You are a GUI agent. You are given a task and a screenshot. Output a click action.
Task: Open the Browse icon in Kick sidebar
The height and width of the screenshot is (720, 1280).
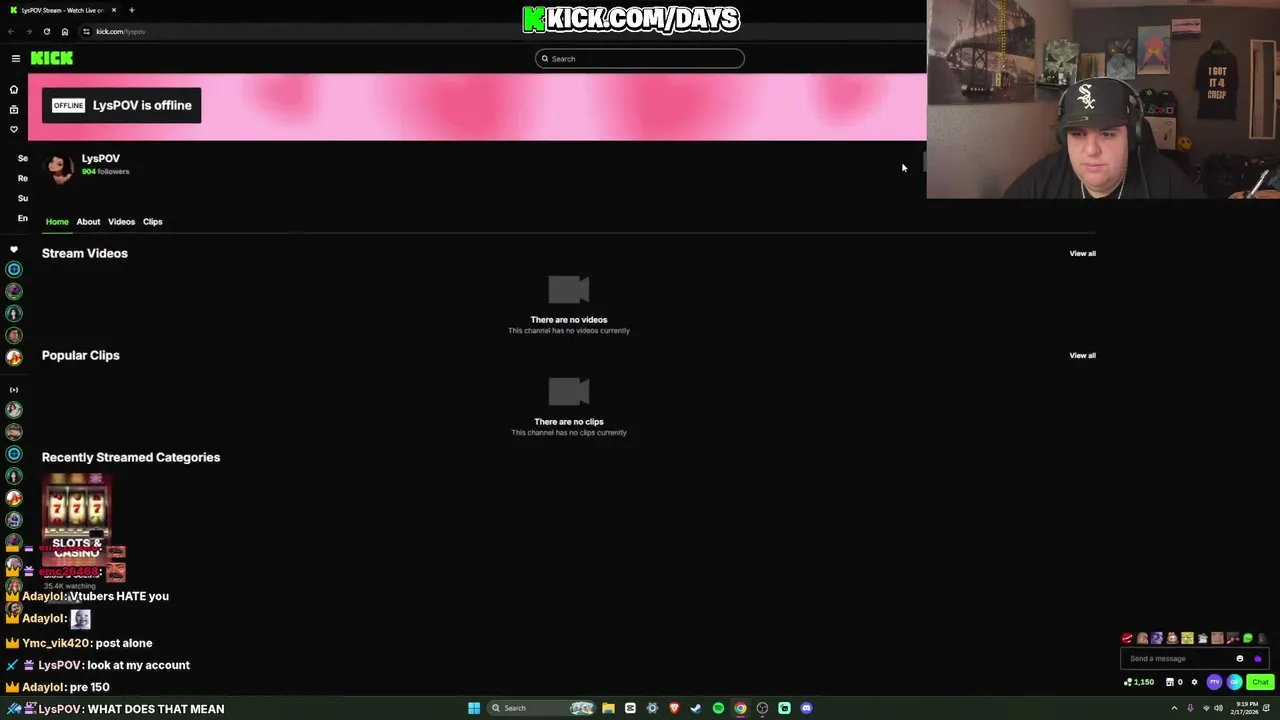14,109
